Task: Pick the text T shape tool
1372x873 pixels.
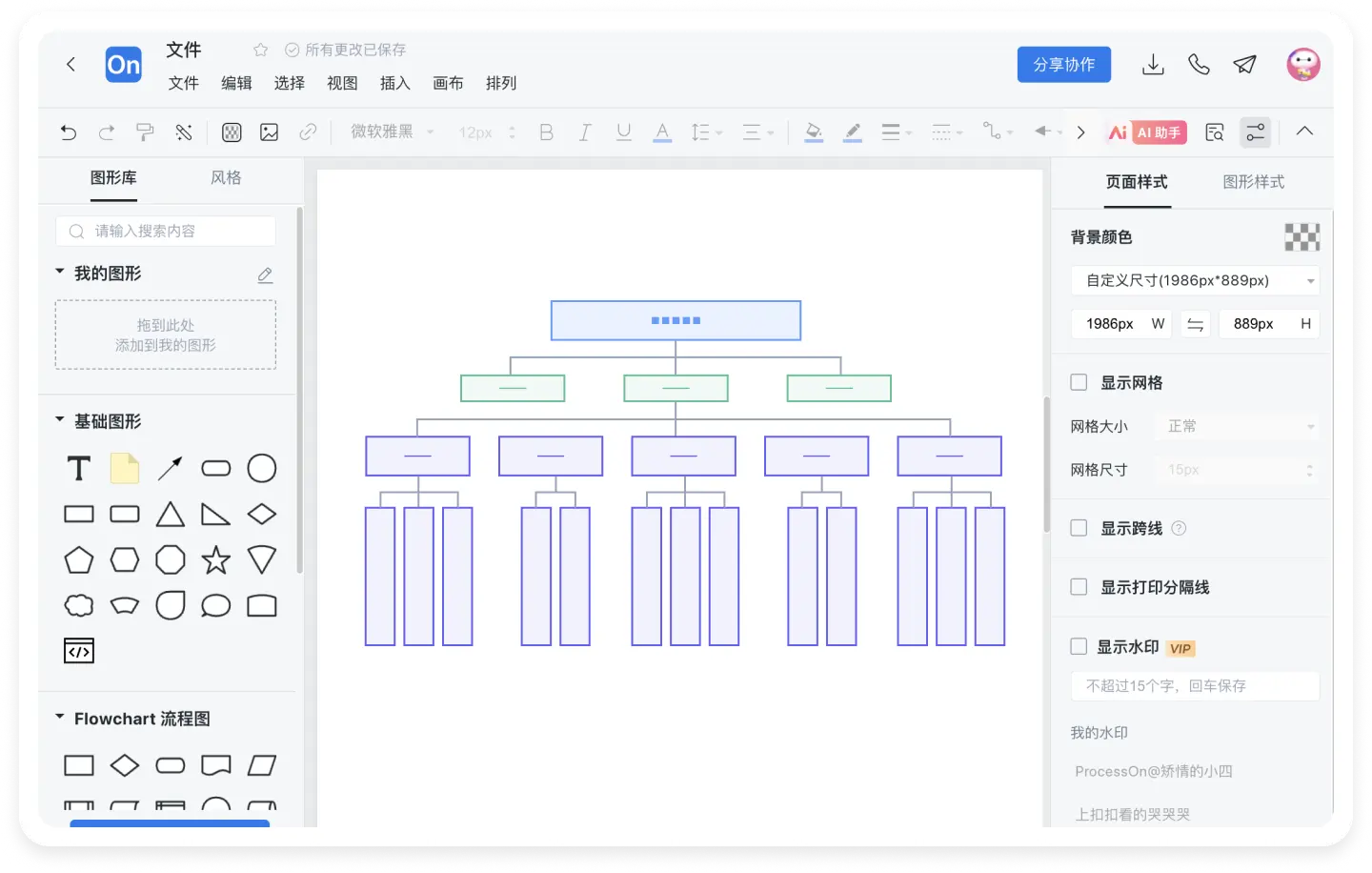Action: pyautogui.click(x=79, y=469)
